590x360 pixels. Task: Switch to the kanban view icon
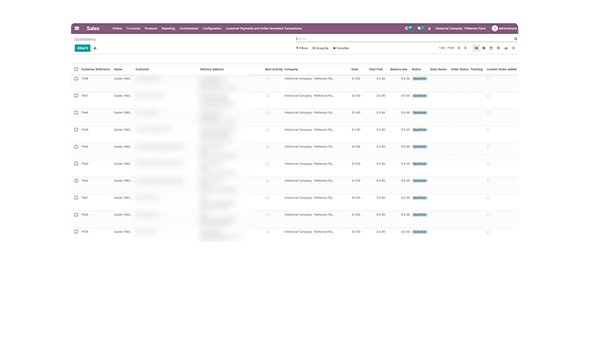pyautogui.click(x=484, y=48)
